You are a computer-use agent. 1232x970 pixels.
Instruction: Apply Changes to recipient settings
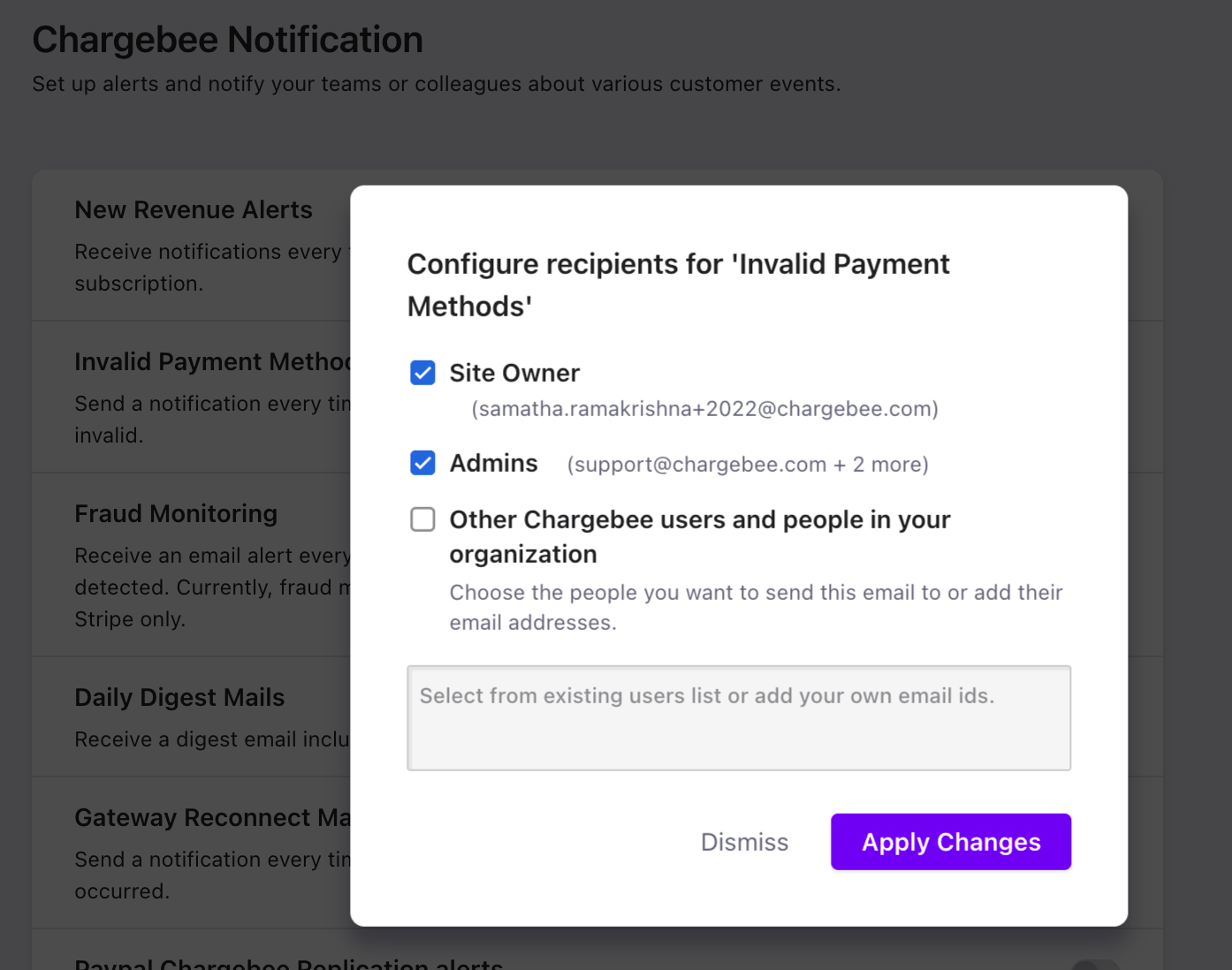950,842
